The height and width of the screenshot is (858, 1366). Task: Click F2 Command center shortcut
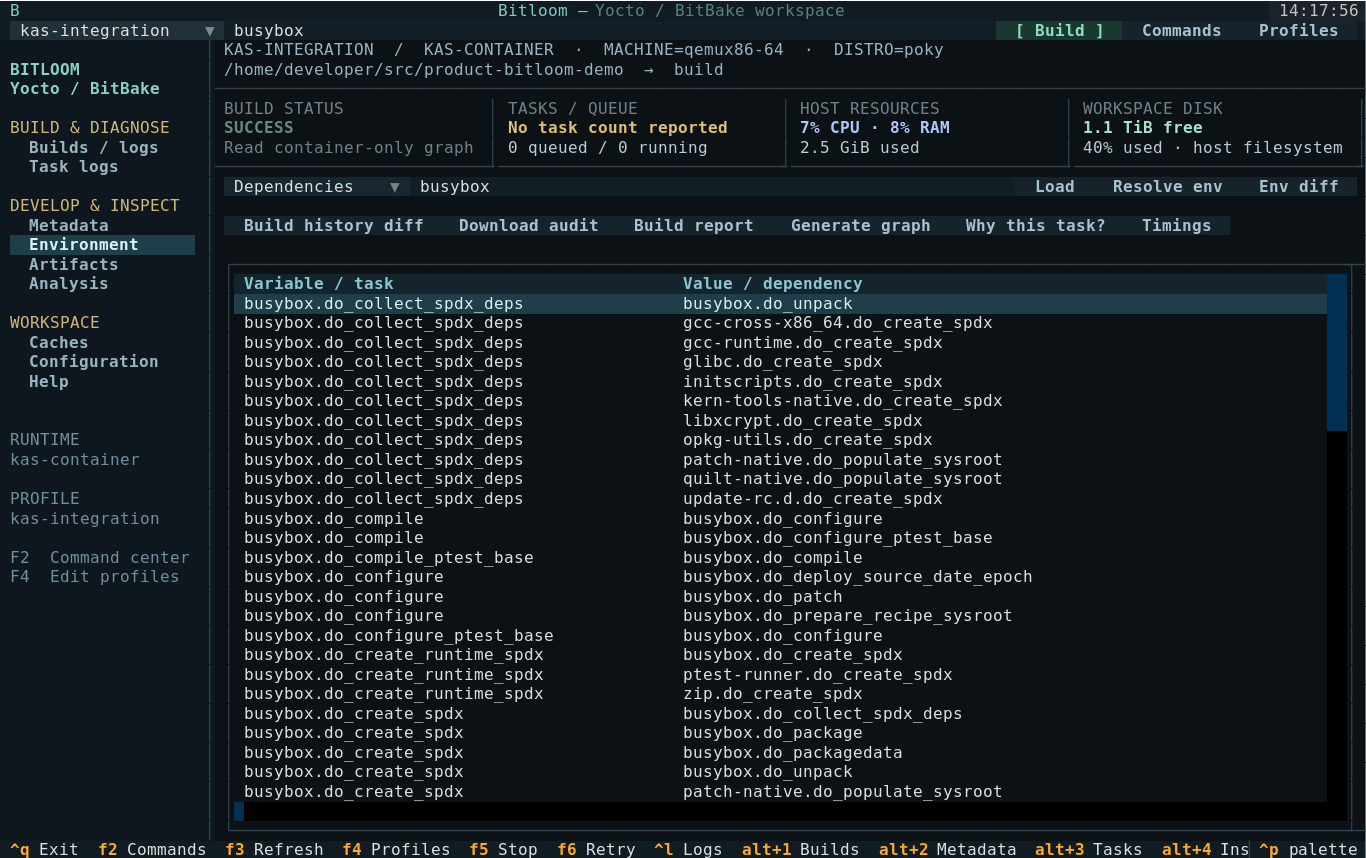99,558
